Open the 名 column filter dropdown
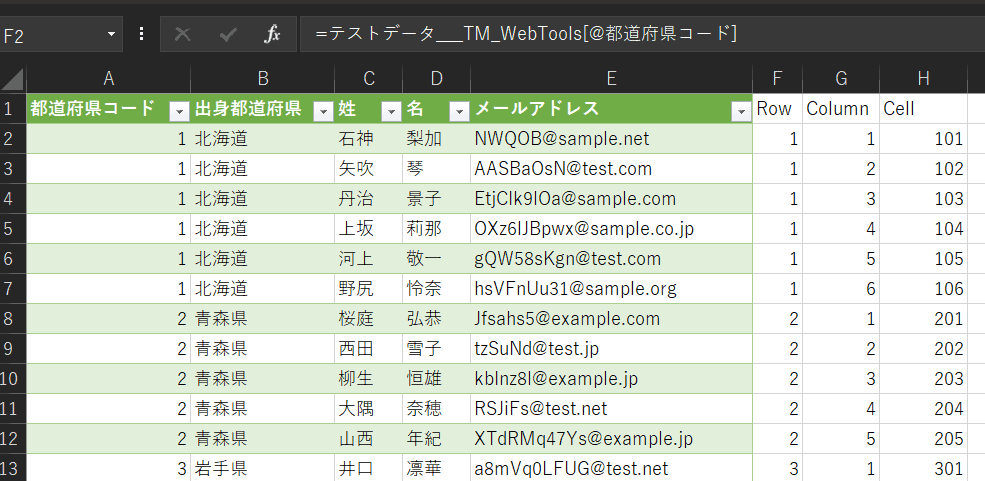This screenshot has height=481, width=985. [x=459, y=110]
